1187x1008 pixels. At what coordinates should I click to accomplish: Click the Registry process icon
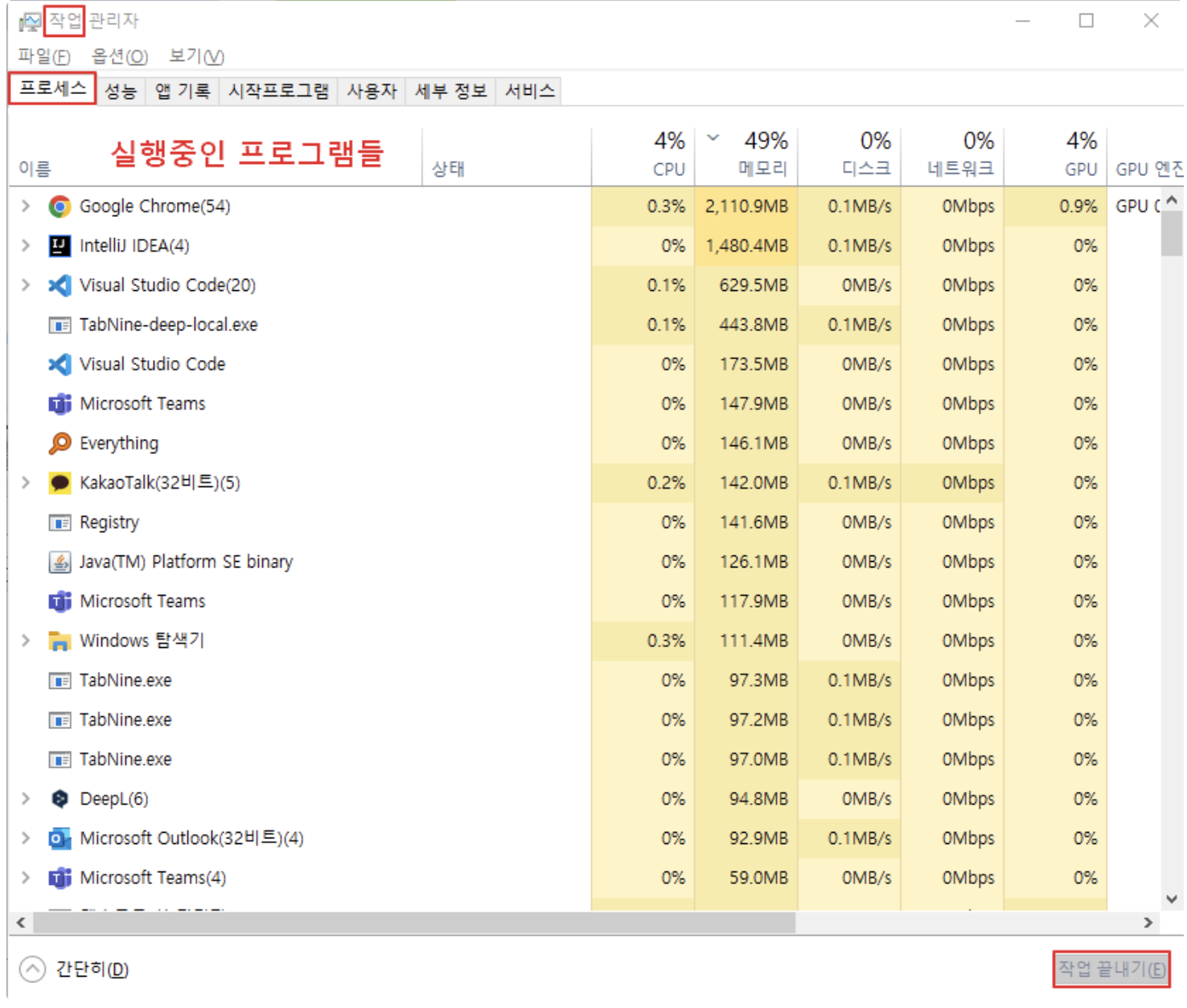pos(60,522)
